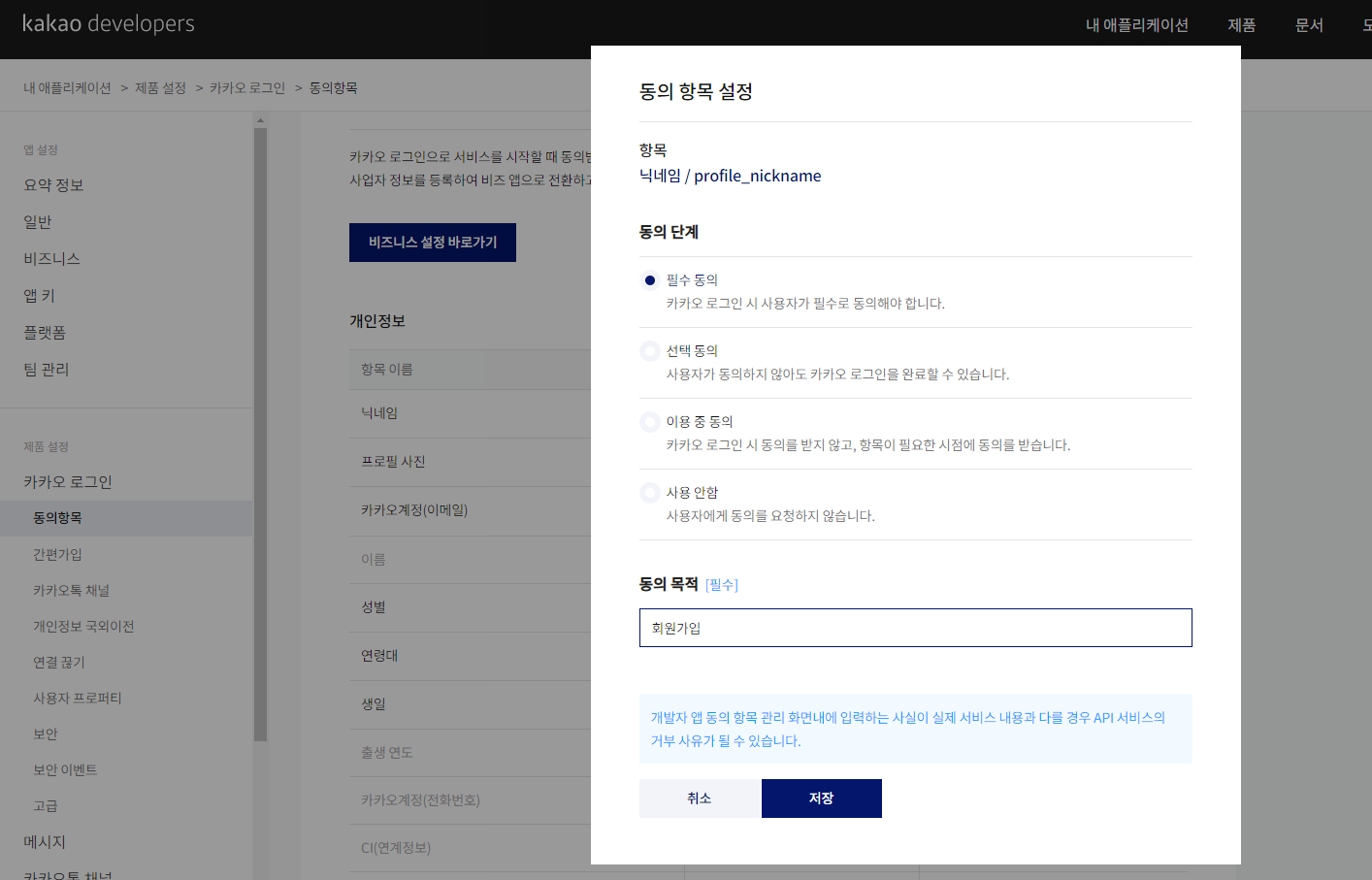Screen dimensions: 1372x880
Task: Open 보안 in sidebar
Action: [x=46, y=734]
